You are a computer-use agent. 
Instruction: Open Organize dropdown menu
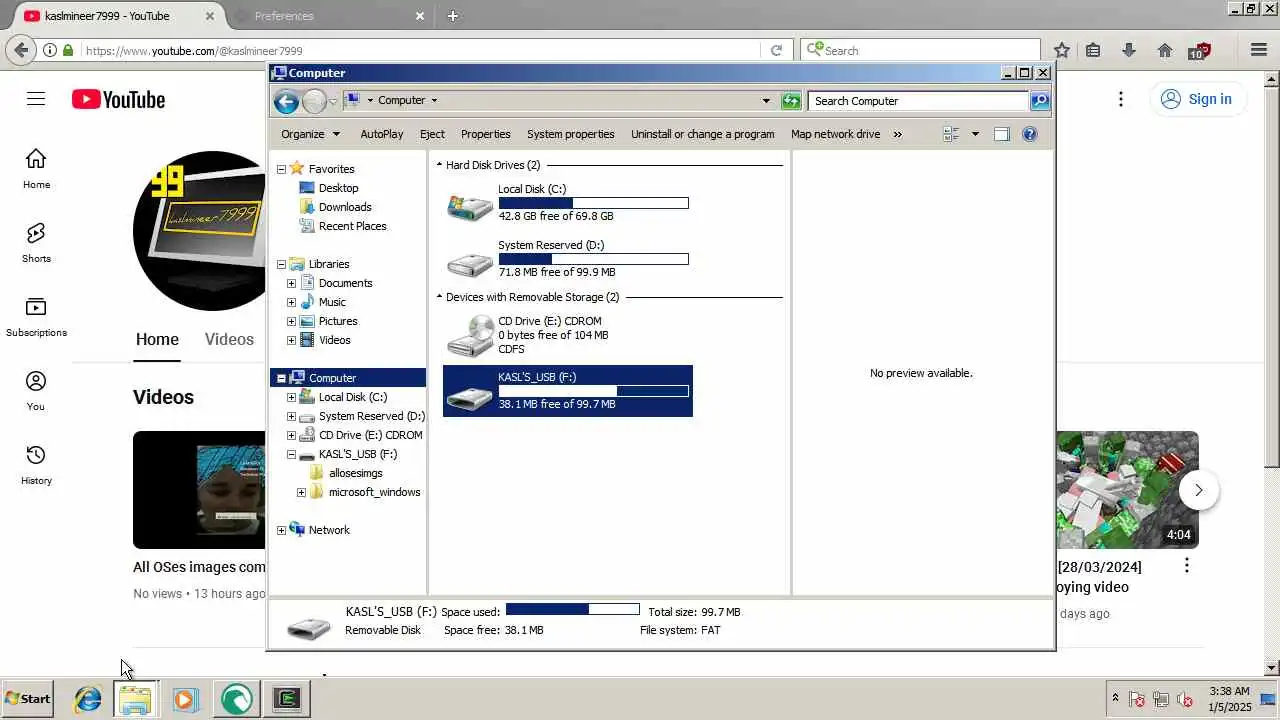pyautogui.click(x=310, y=134)
